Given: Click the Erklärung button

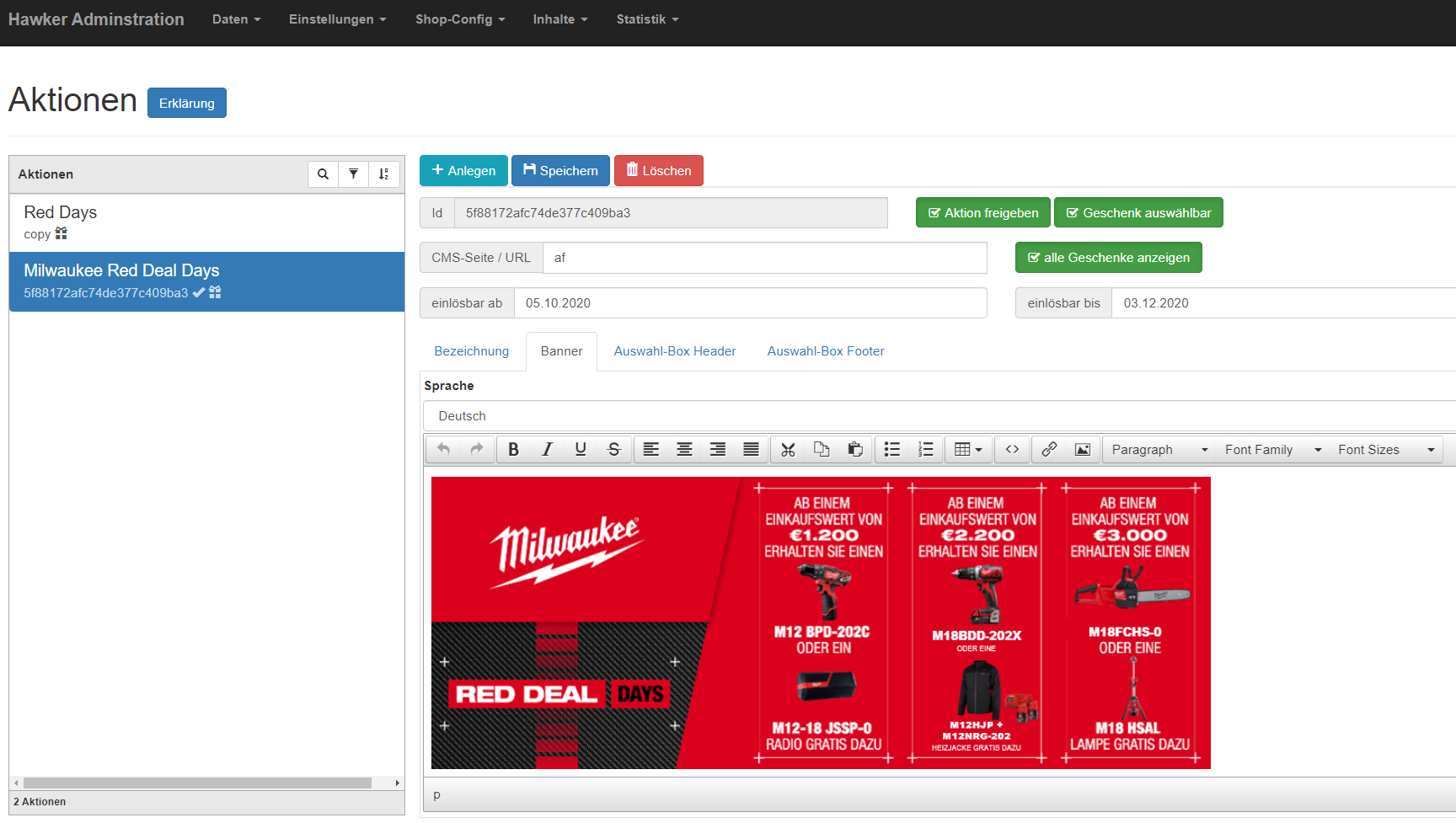Looking at the screenshot, I should pyautogui.click(x=187, y=103).
